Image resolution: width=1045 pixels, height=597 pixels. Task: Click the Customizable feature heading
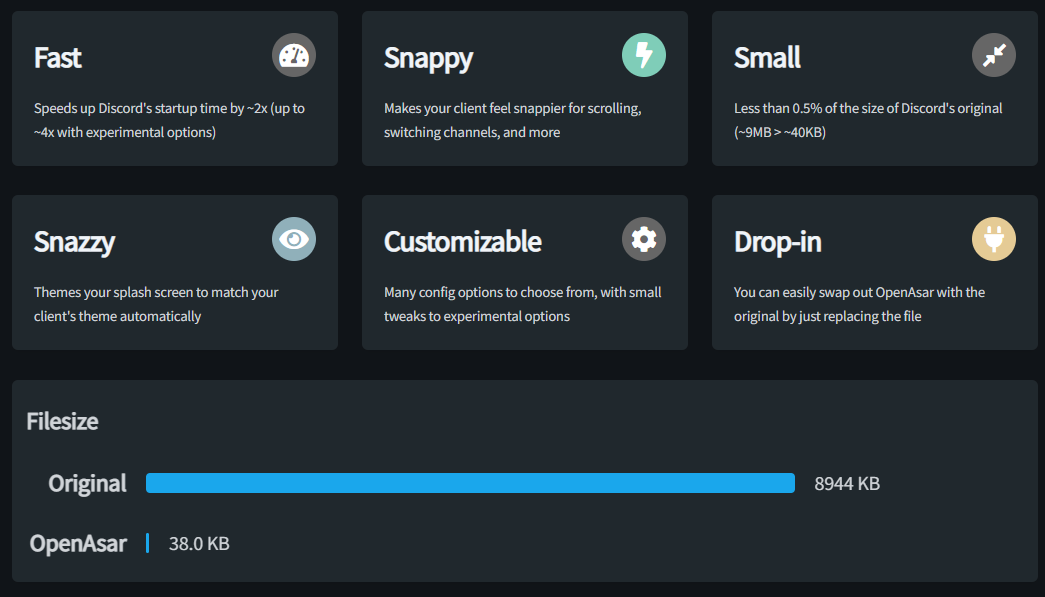463,242
